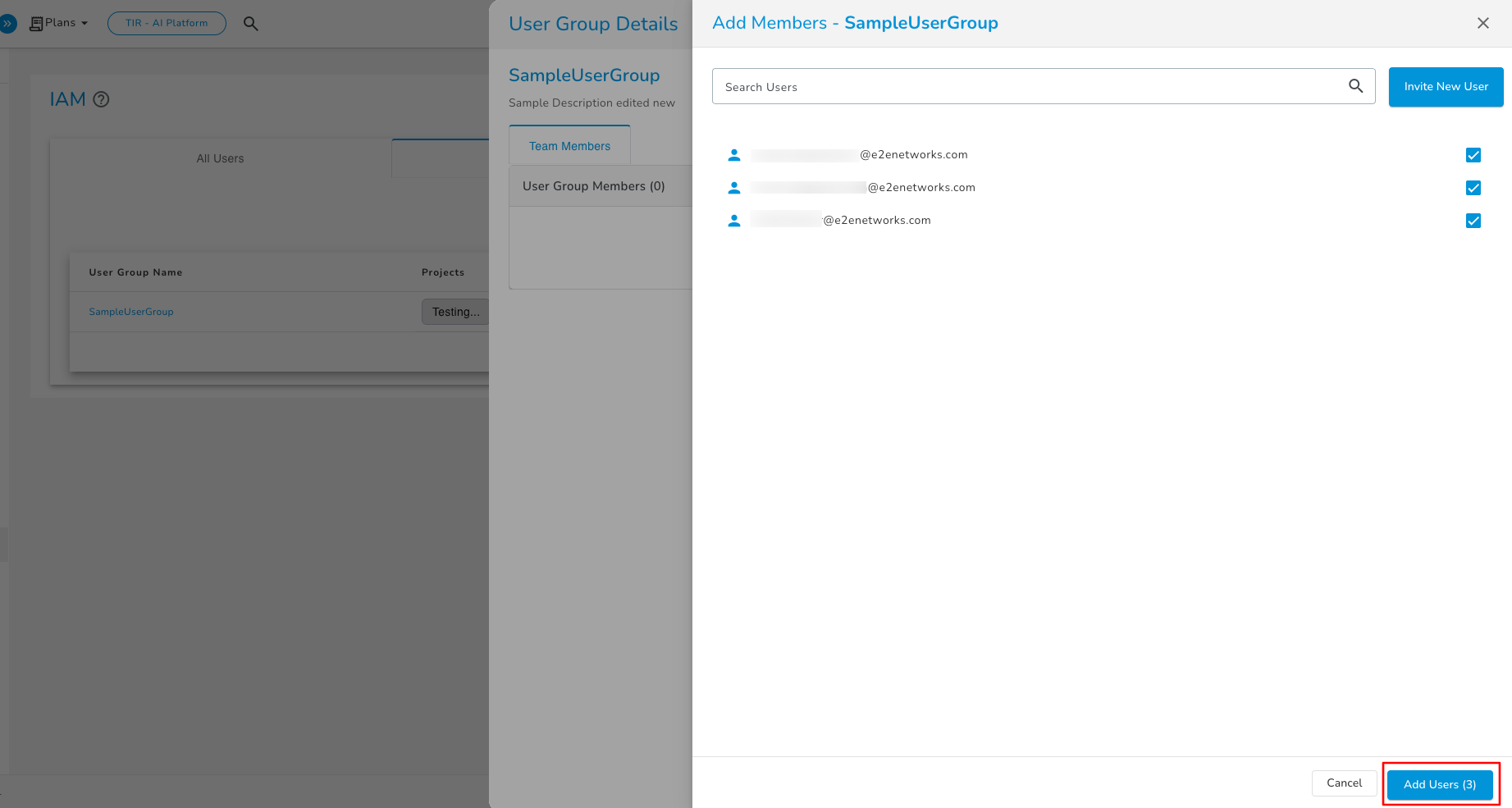
Task: Click the Invite New User button
Action: coord(1446,87)
